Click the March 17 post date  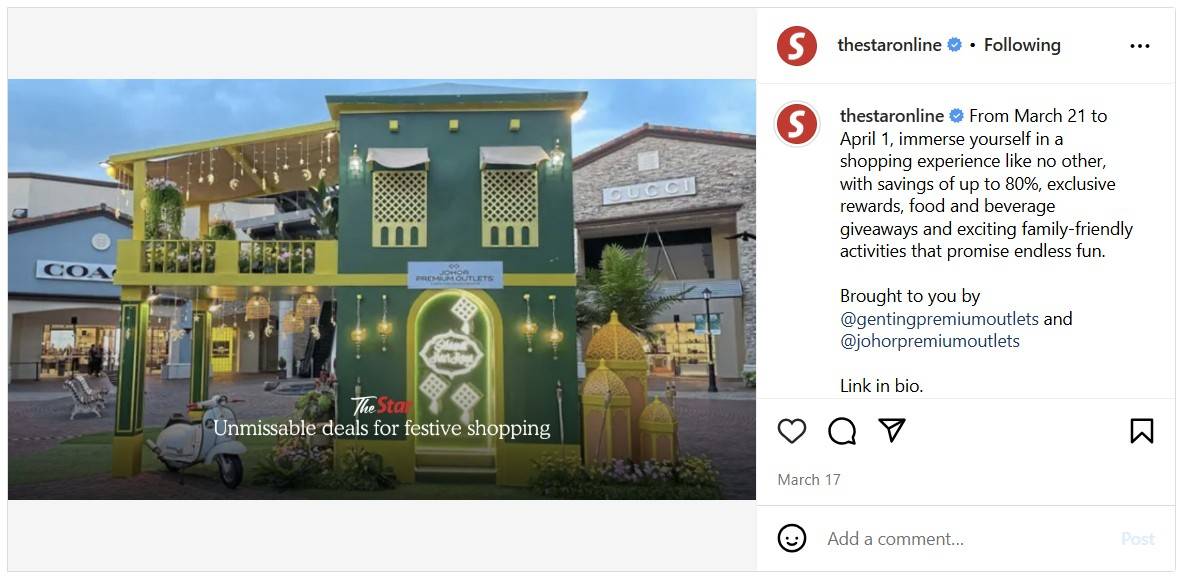point(809,480)
